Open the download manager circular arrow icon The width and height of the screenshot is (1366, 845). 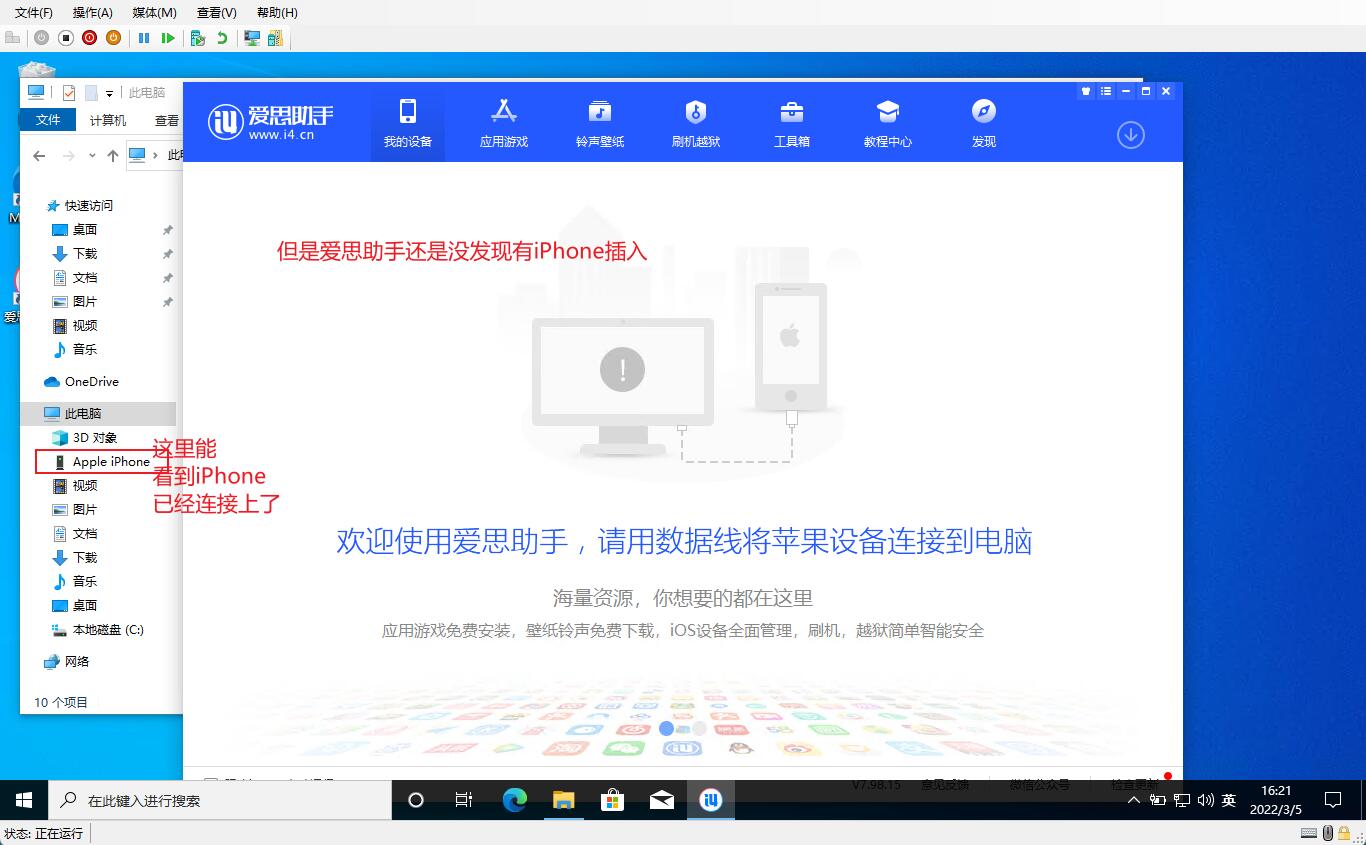click(x=1130, y=135)
